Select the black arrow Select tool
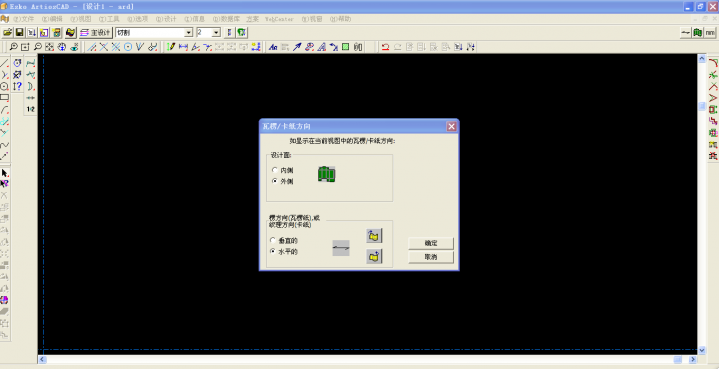The width and height of the screenshot is (719, 369). click(x=5, y=173)
